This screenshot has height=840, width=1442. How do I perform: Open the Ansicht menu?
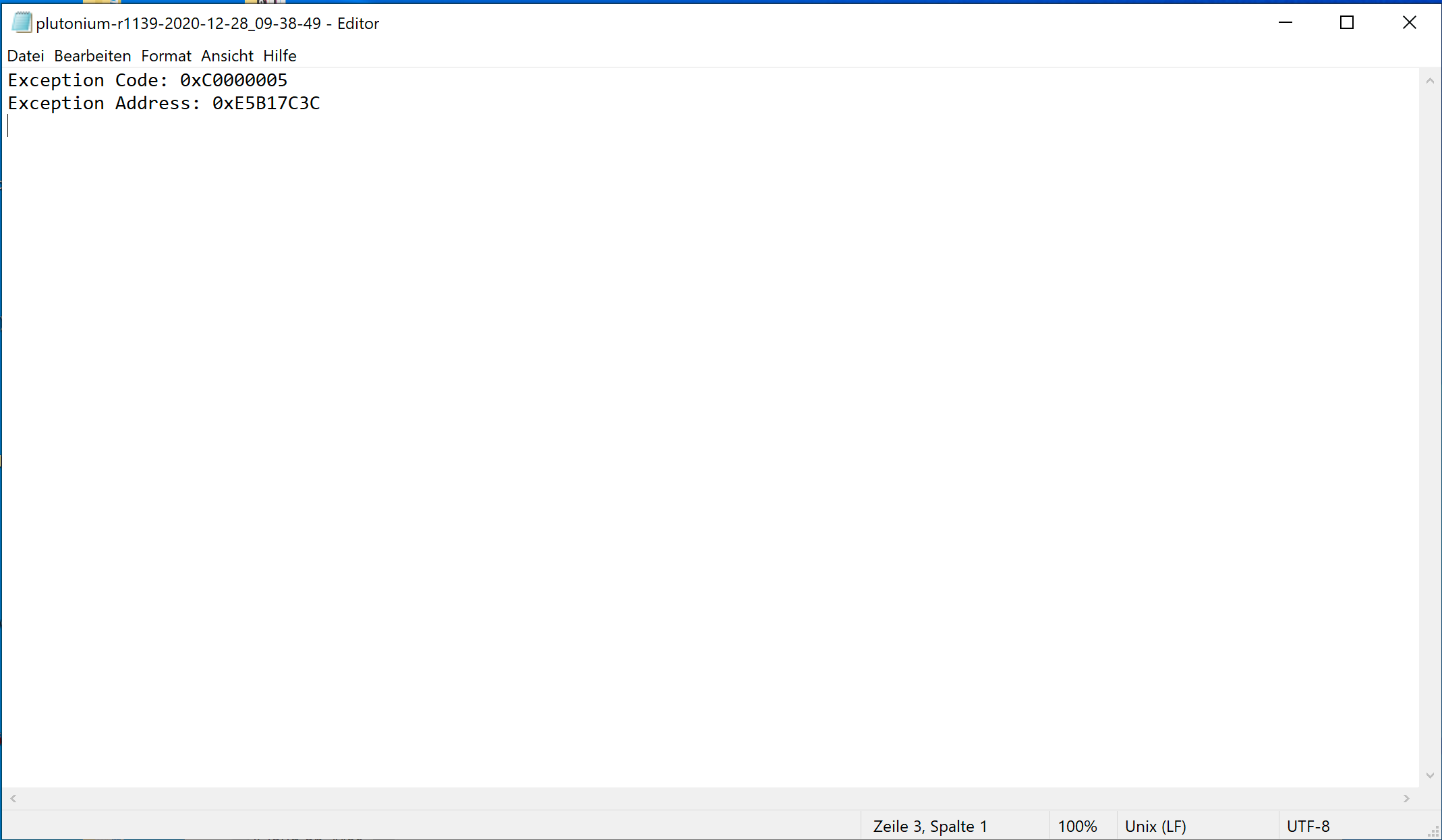[x=227, y=56]
